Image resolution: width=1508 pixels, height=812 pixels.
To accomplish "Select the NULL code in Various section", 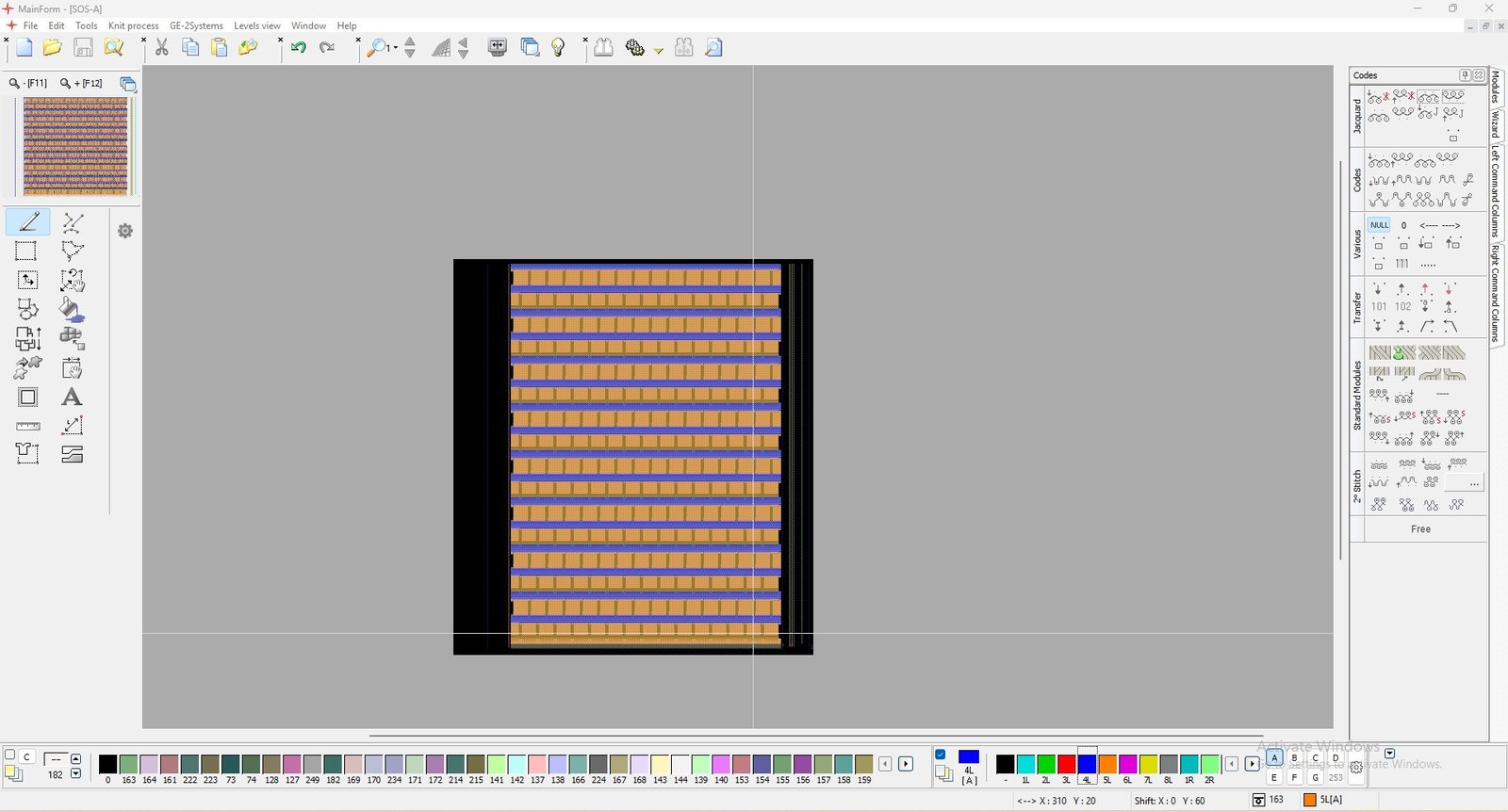I will pos(1379,225).
